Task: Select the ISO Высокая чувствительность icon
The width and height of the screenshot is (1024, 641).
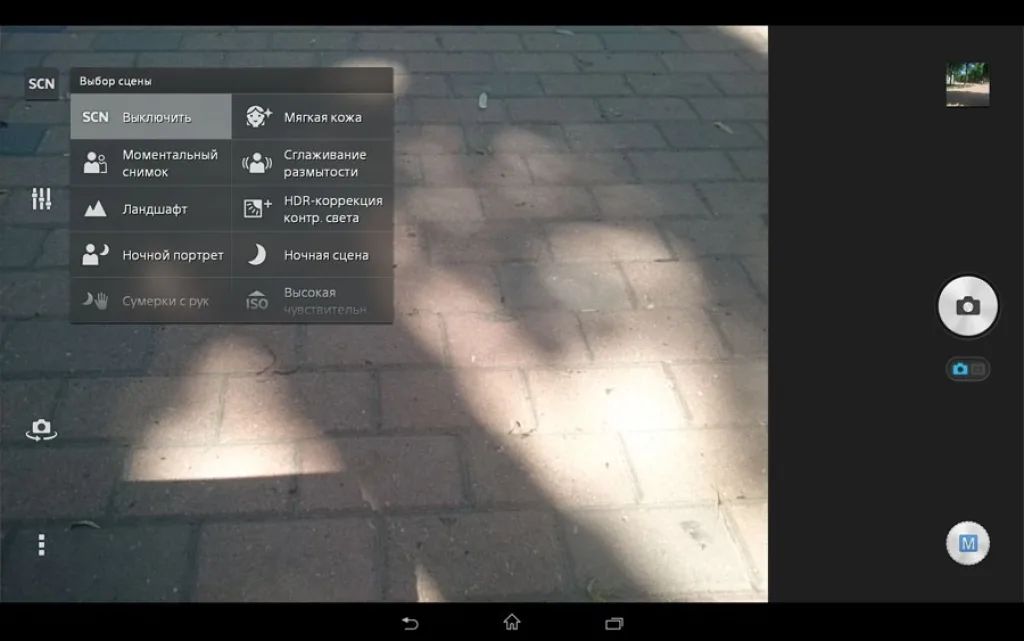Action: 257,300
